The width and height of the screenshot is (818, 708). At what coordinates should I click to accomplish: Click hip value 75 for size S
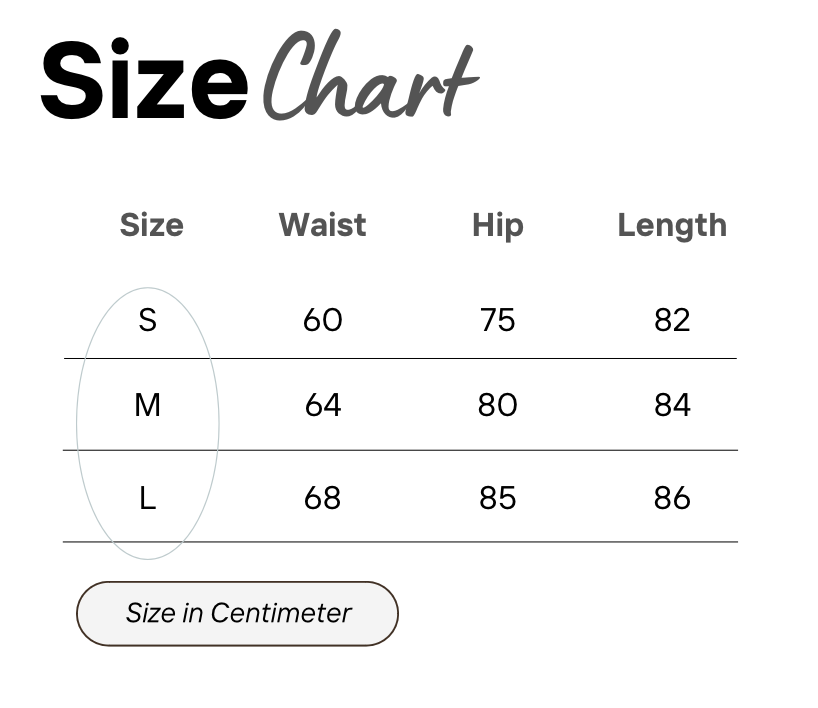(498, 320)
